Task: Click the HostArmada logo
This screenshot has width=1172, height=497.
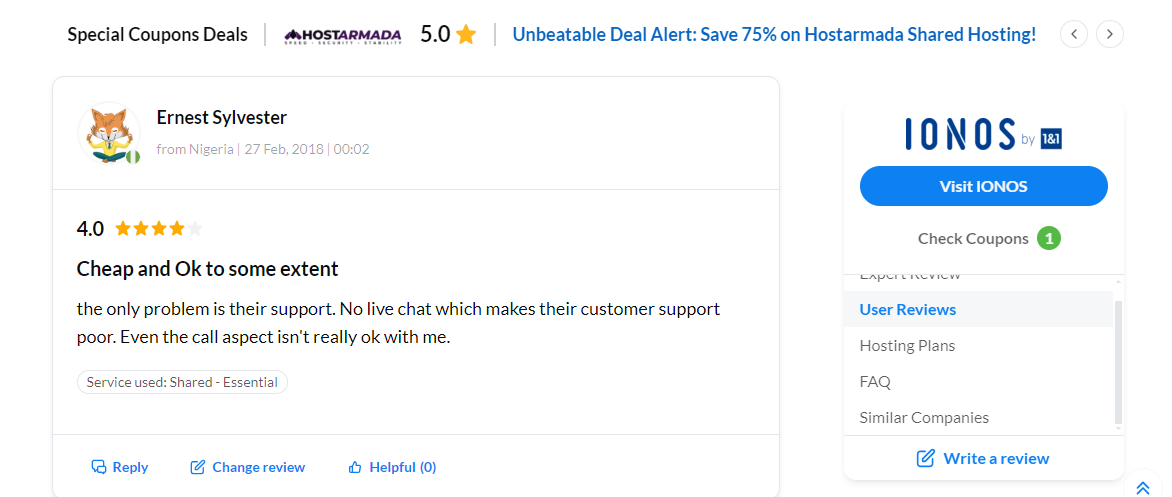Action: click(x=343, y=35)
